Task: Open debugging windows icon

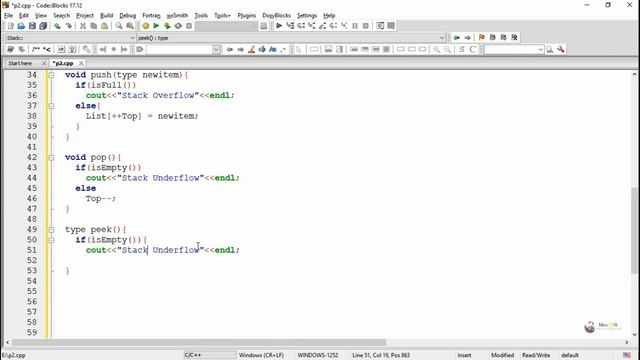Action: click(x=380, y=26)
